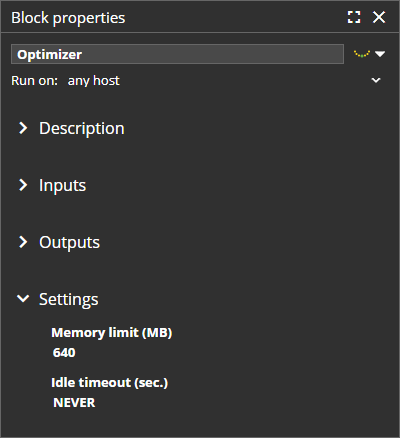This screenshot has height=438, width=400.
Task: Click the Outputs section heading
Action: coord(69,243)
